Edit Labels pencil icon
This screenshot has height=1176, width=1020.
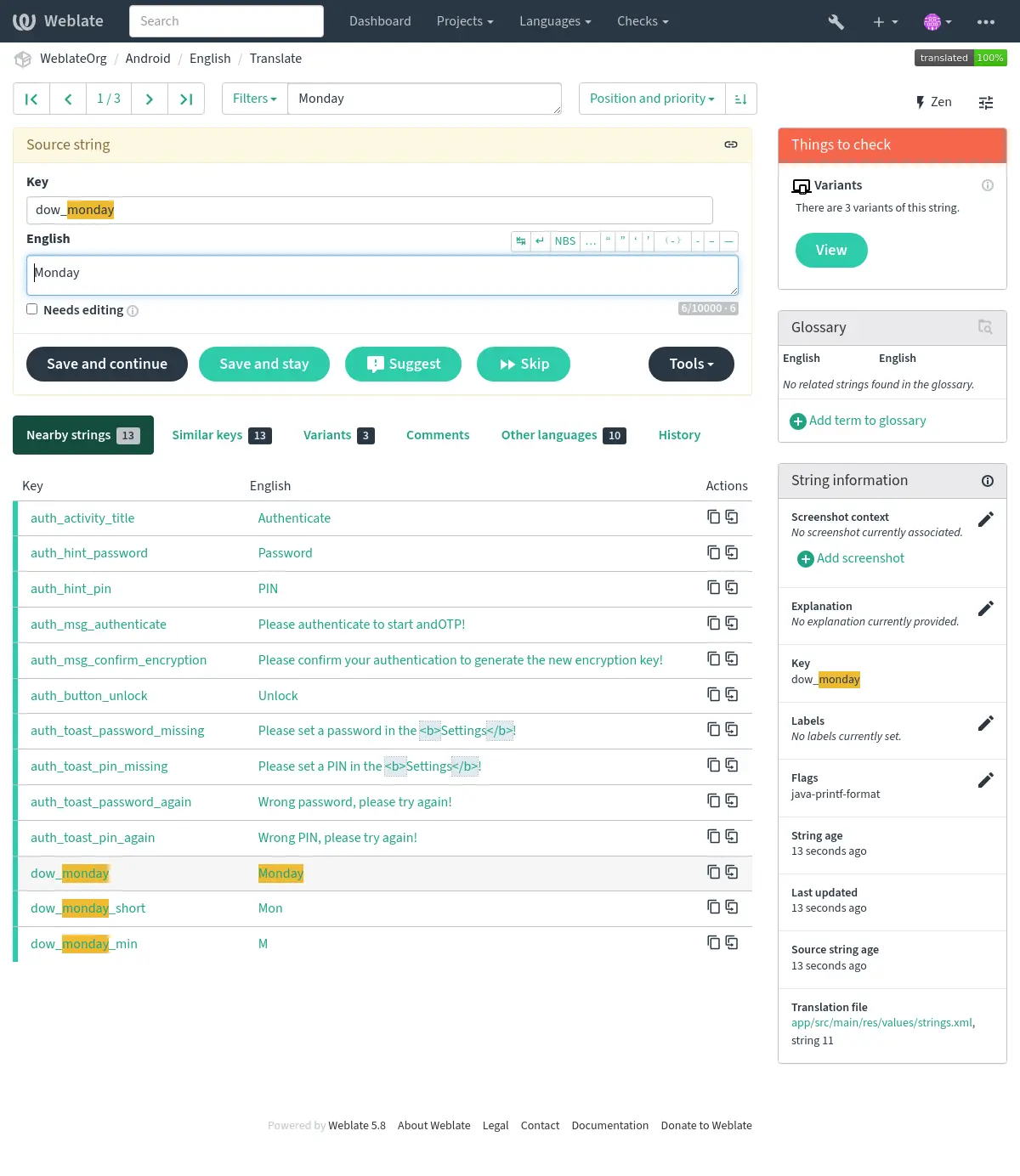(986, 723)
